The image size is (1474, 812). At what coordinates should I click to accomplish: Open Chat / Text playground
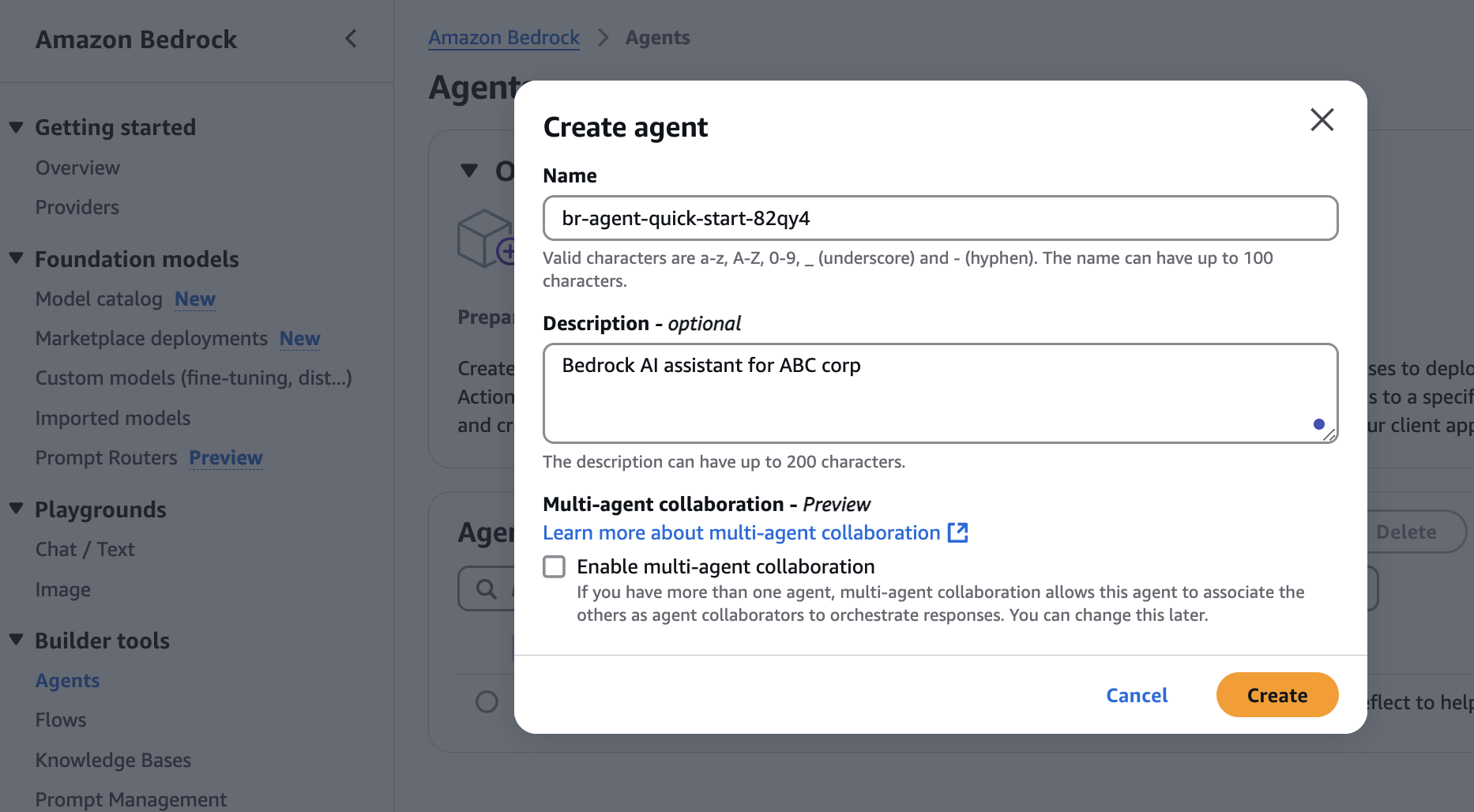pos(85,550)
